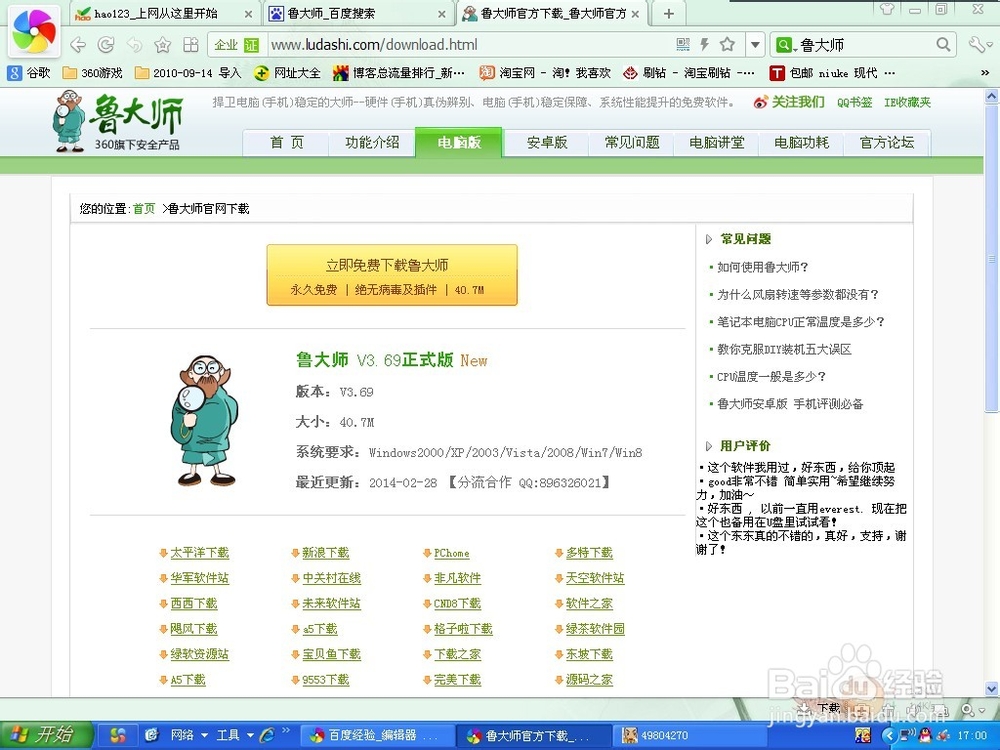Click the IE收藏夹 link
This screenshot has width=1000, height=750.
click(x=907, y=102)
